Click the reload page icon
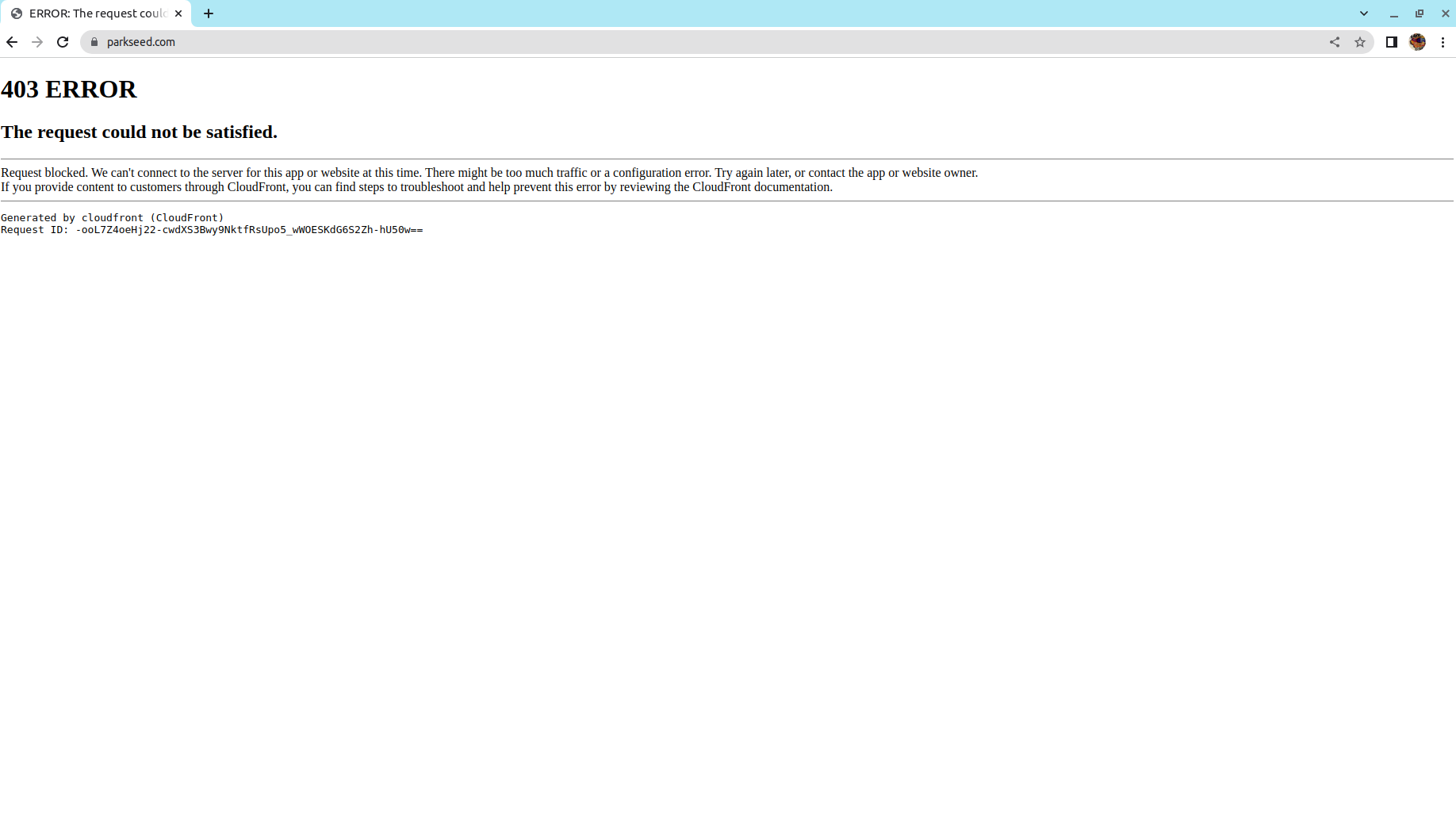Viewport: 1456px width, 835px height. coord(63,42)
